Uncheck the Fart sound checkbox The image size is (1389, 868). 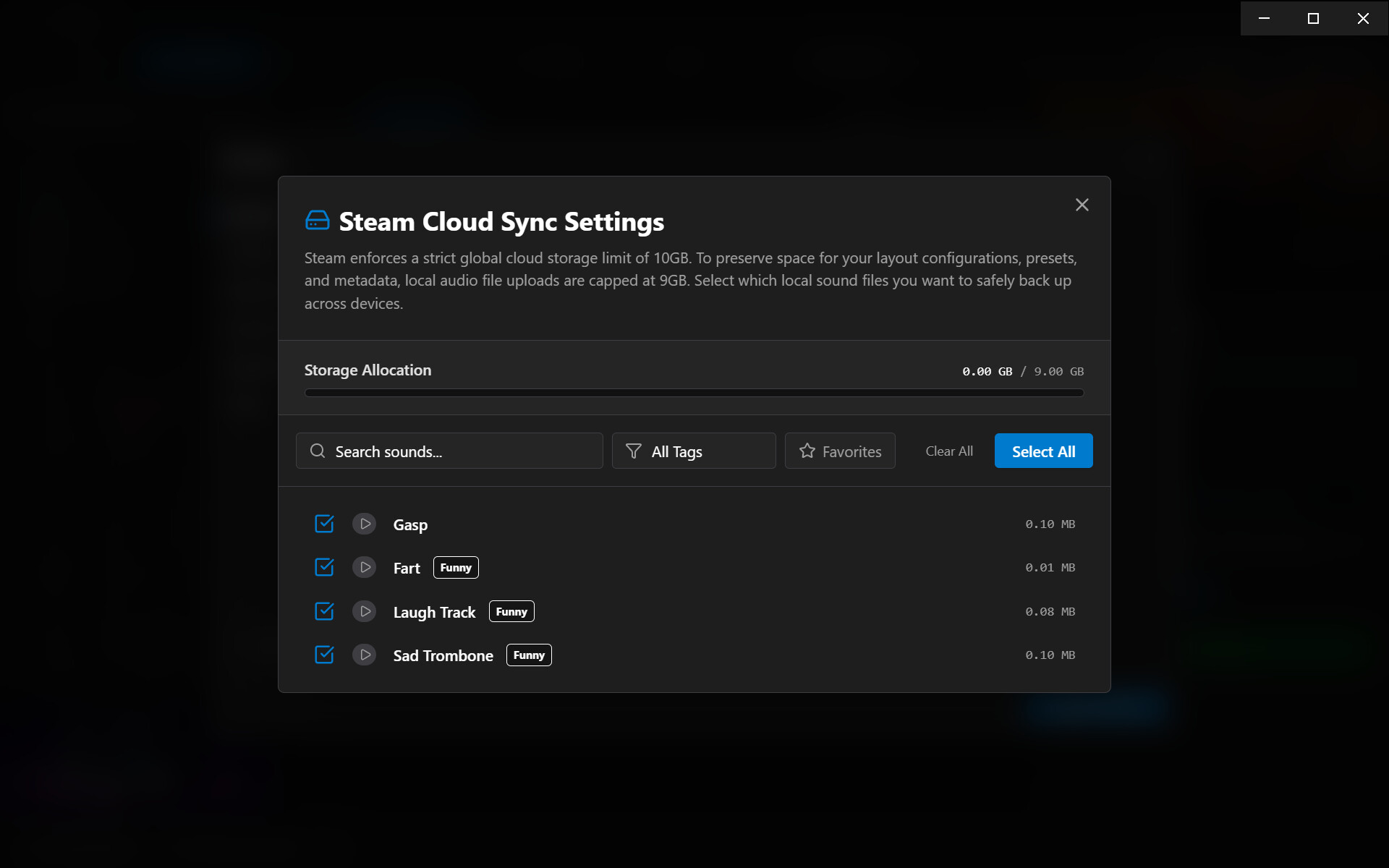[x=324, y=567]
